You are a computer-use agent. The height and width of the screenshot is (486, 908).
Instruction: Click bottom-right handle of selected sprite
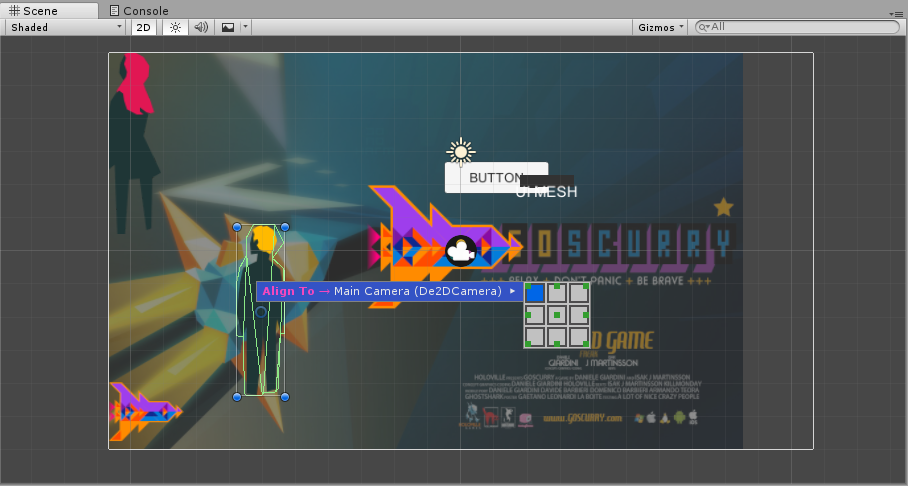(285, 397)
